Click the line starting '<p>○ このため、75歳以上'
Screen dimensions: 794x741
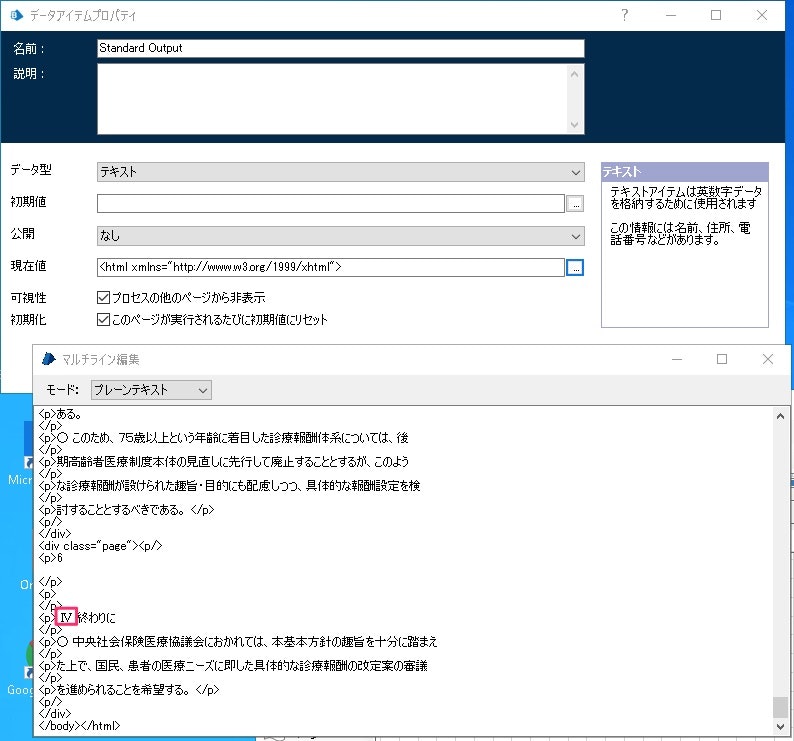point(223,438)
